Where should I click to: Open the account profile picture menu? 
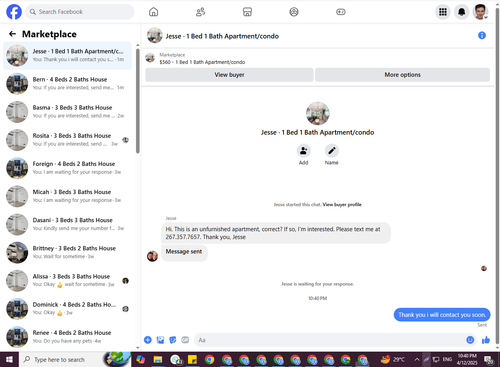click(480, 12)
